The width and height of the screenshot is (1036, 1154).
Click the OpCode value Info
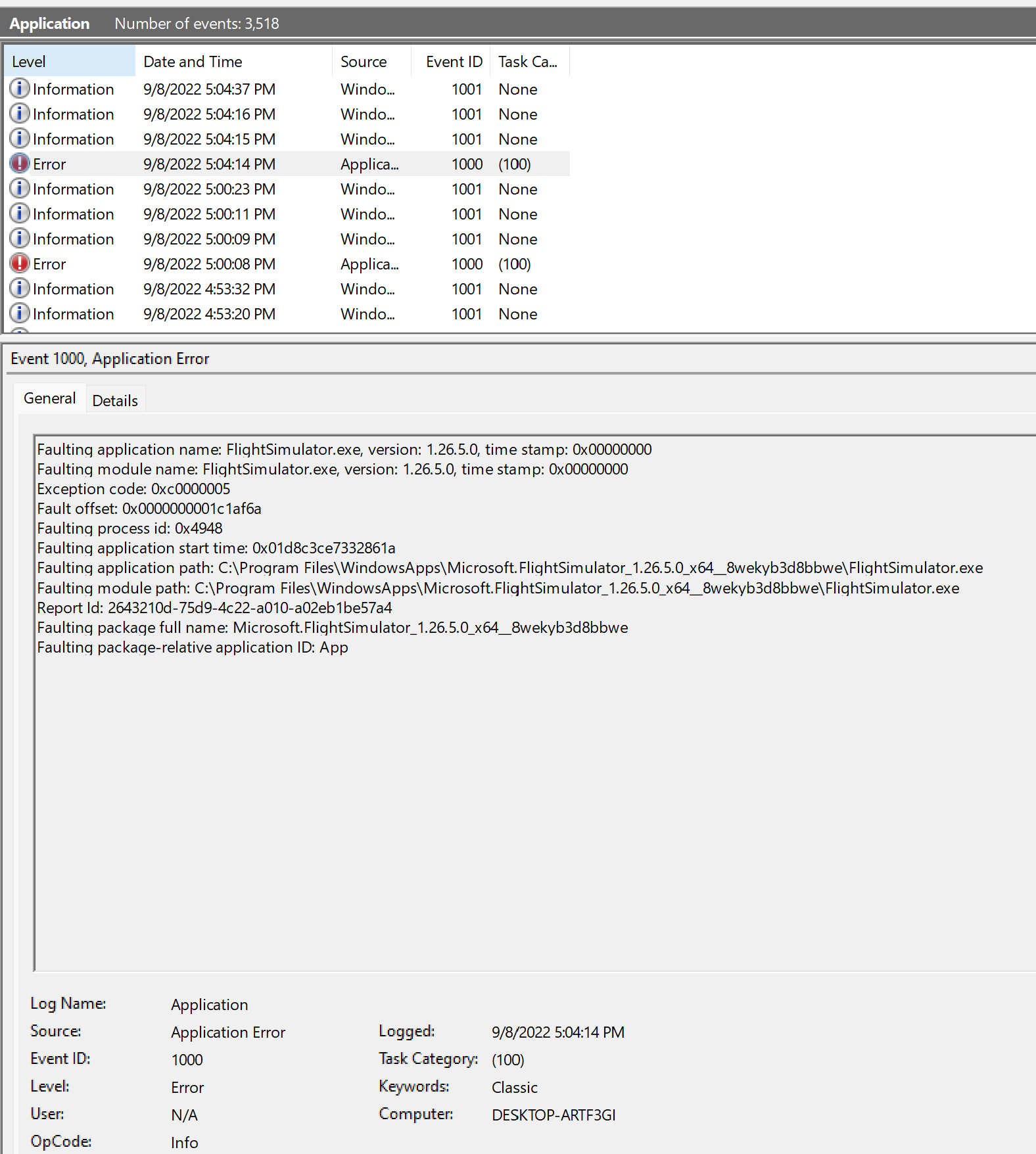[185, 1143]
